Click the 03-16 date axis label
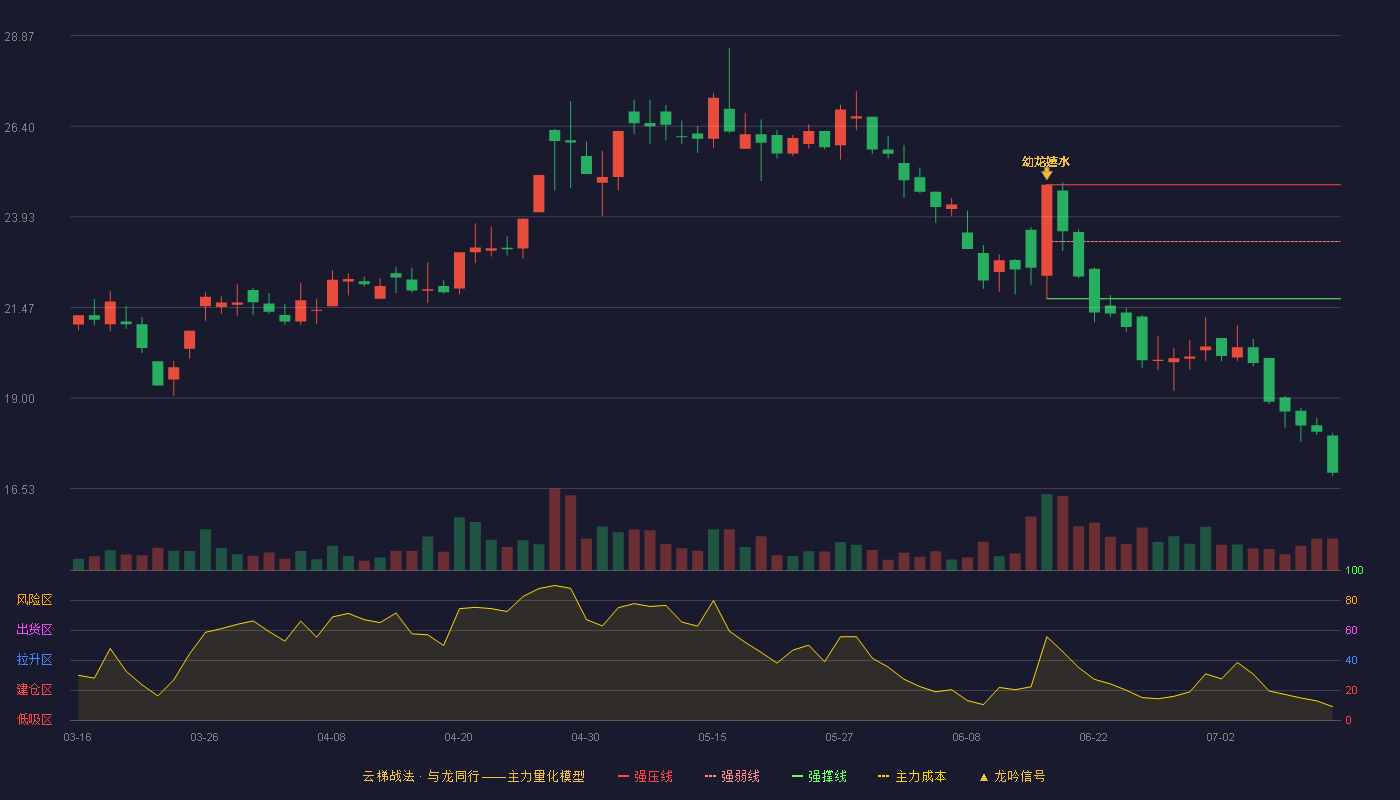 (77, 737)
